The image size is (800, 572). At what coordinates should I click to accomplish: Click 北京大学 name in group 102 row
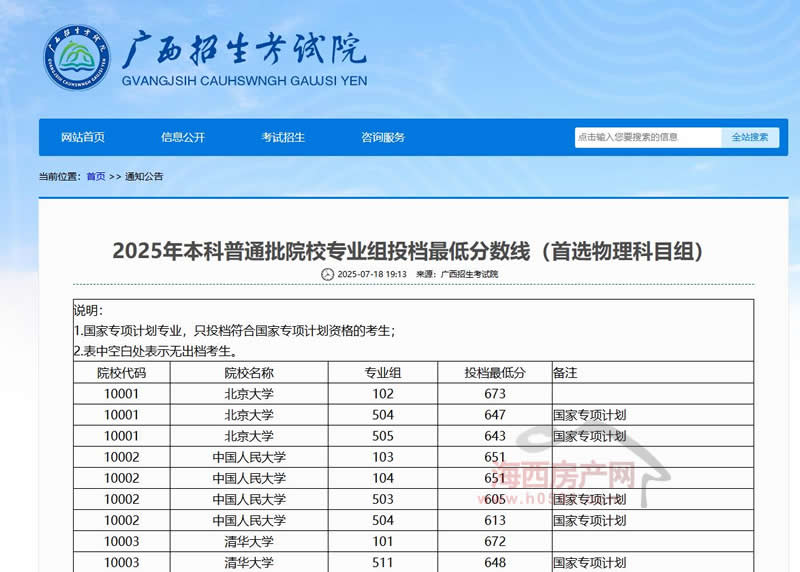point(249,394)
